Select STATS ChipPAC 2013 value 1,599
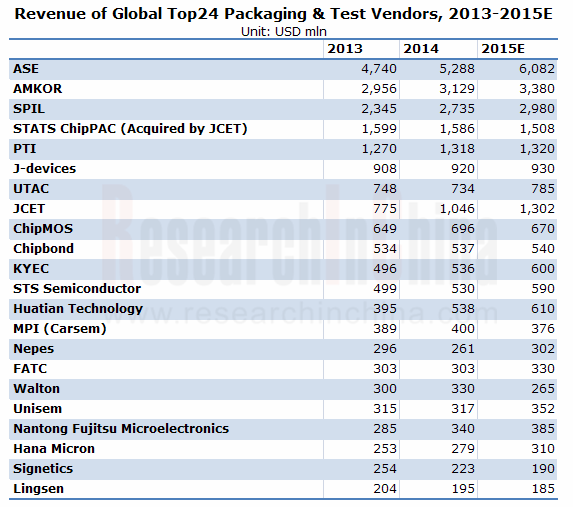 379,129
